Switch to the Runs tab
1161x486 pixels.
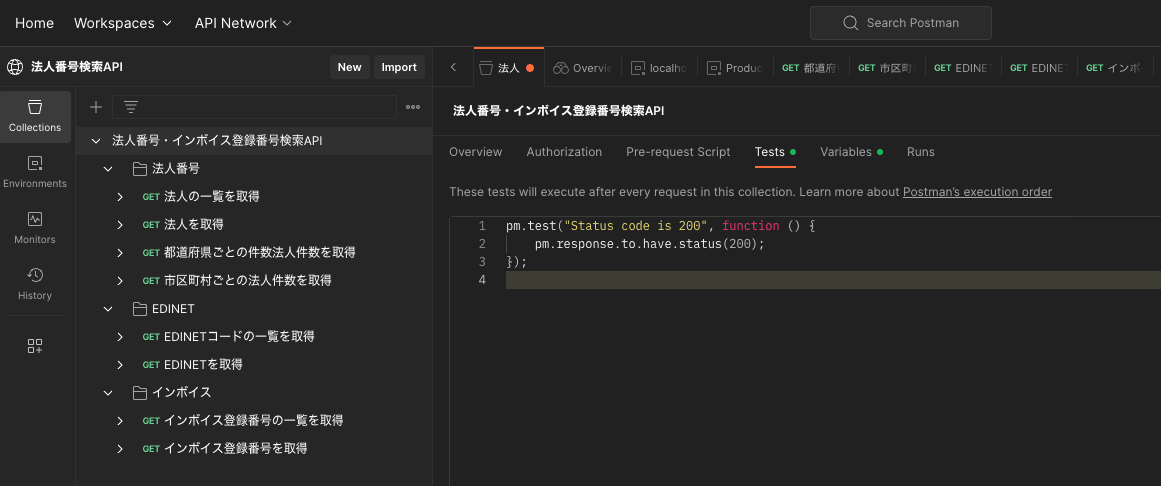(x=920, y=152)
